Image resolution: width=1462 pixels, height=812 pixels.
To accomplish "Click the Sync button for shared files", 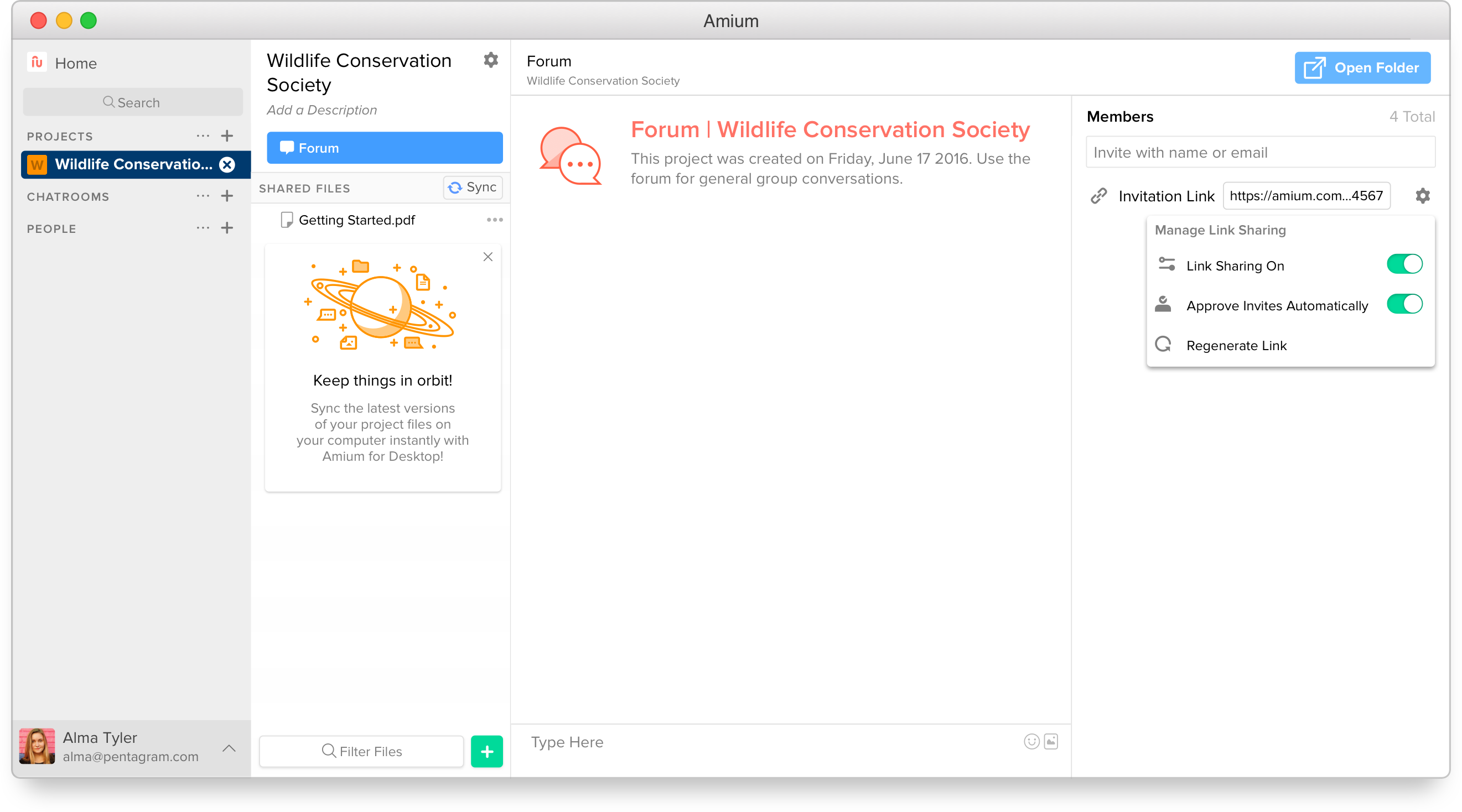I will click(x=473, y=188).
